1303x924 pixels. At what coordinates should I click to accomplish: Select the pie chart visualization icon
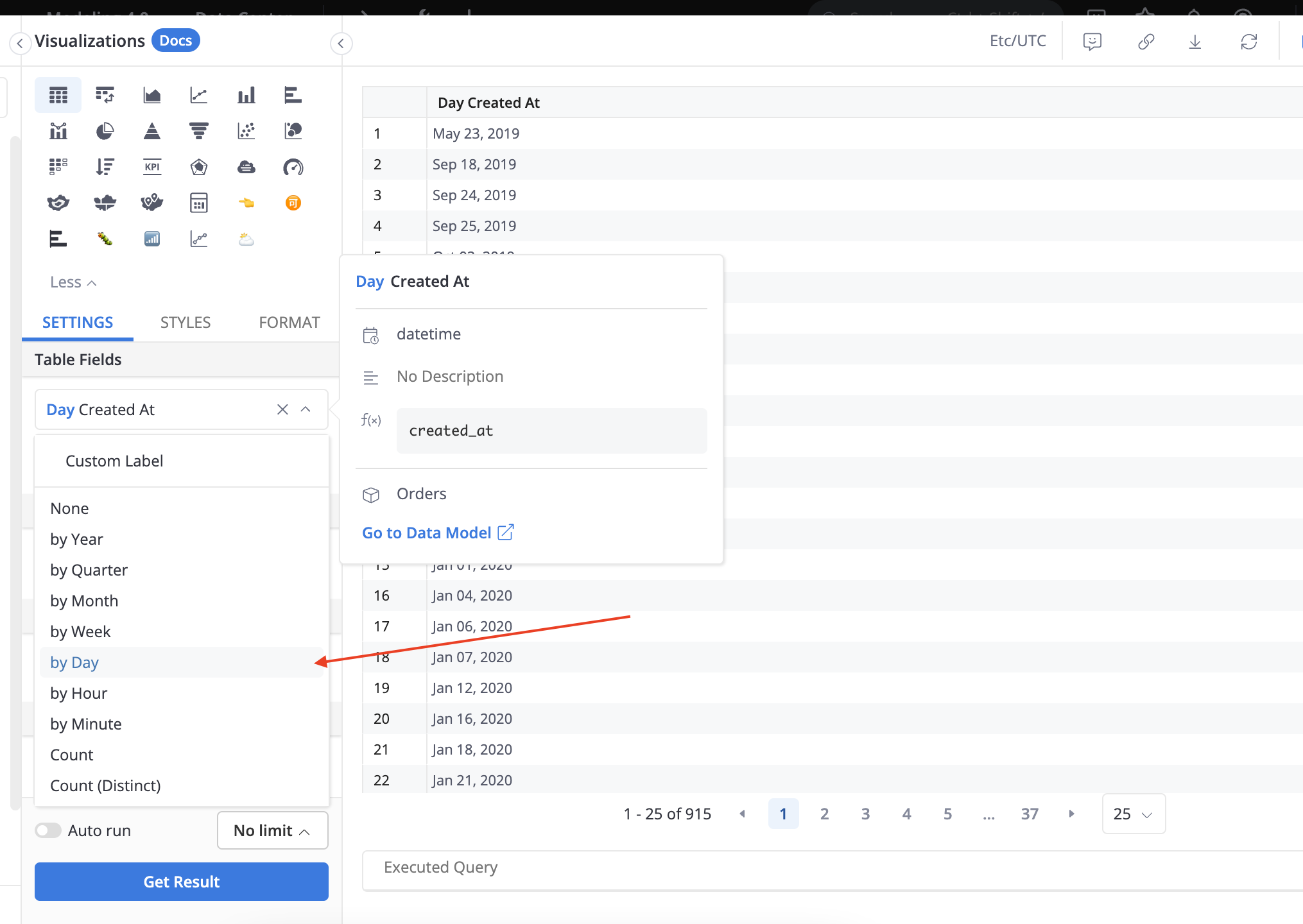pos(105,132)
